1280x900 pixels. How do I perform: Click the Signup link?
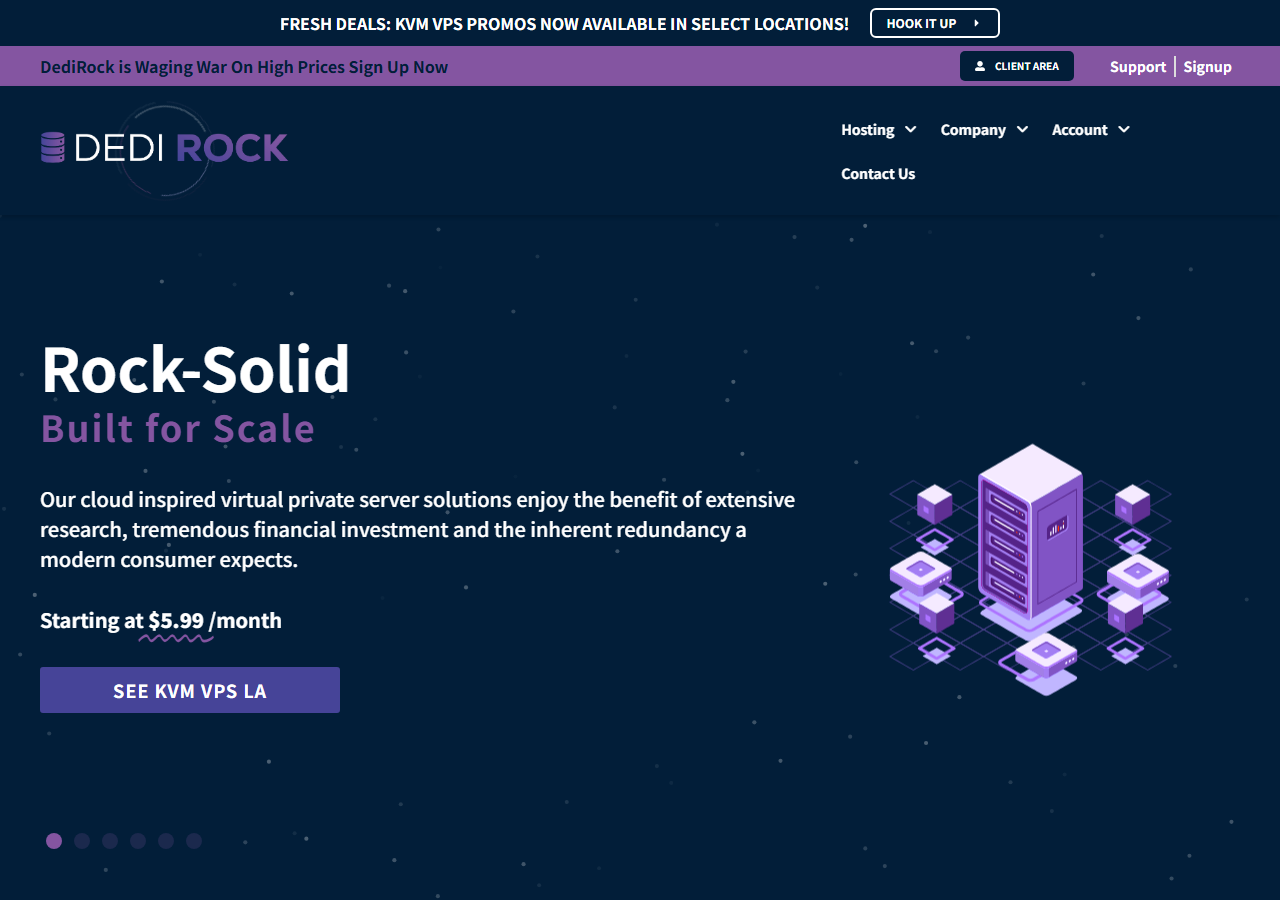click(1208, 67)
